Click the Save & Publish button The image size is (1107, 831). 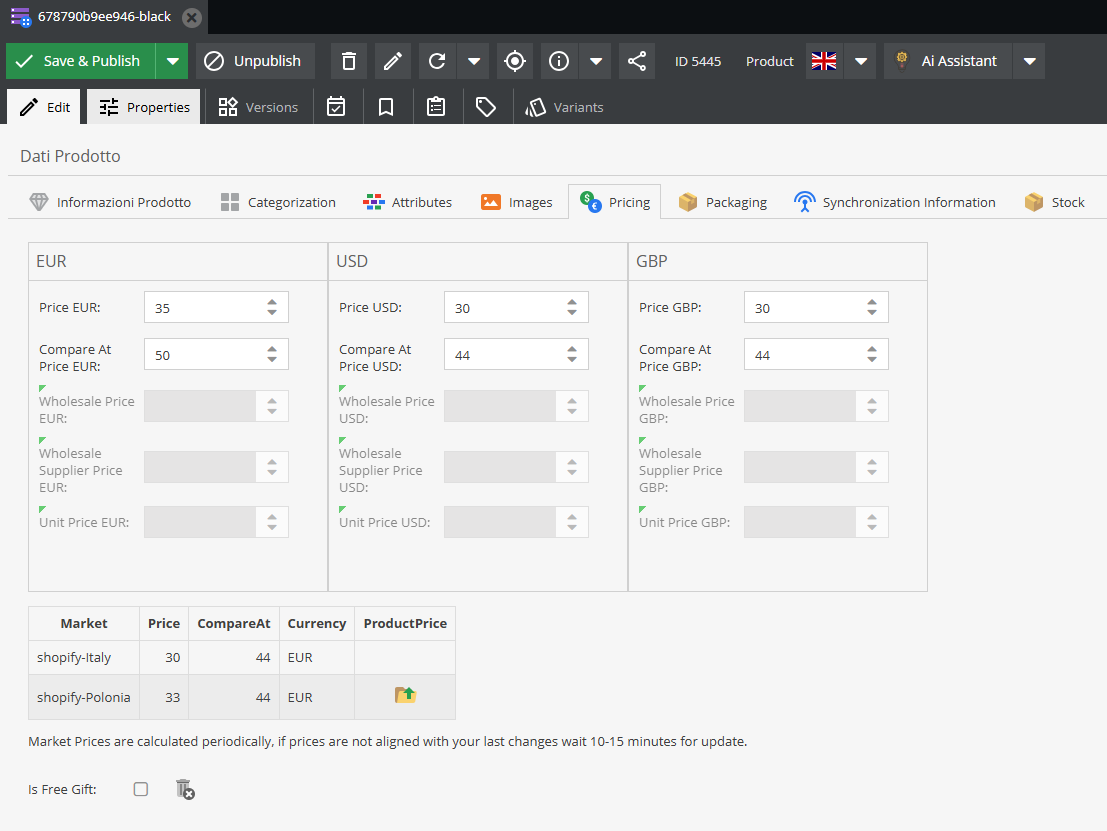pos(80,61)
